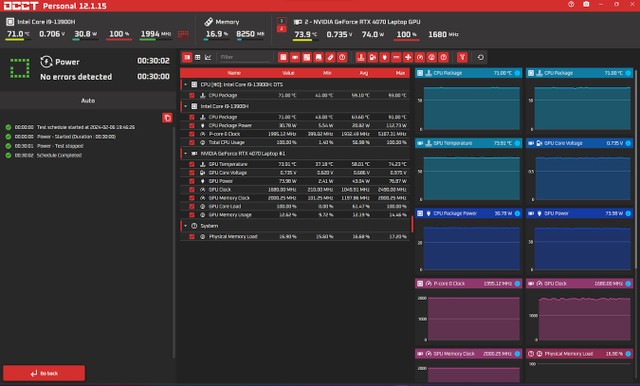The height and width of the screenshot is (386, 640).
Task: Sort the table by the Value column
Action: (x=288, y=73)
